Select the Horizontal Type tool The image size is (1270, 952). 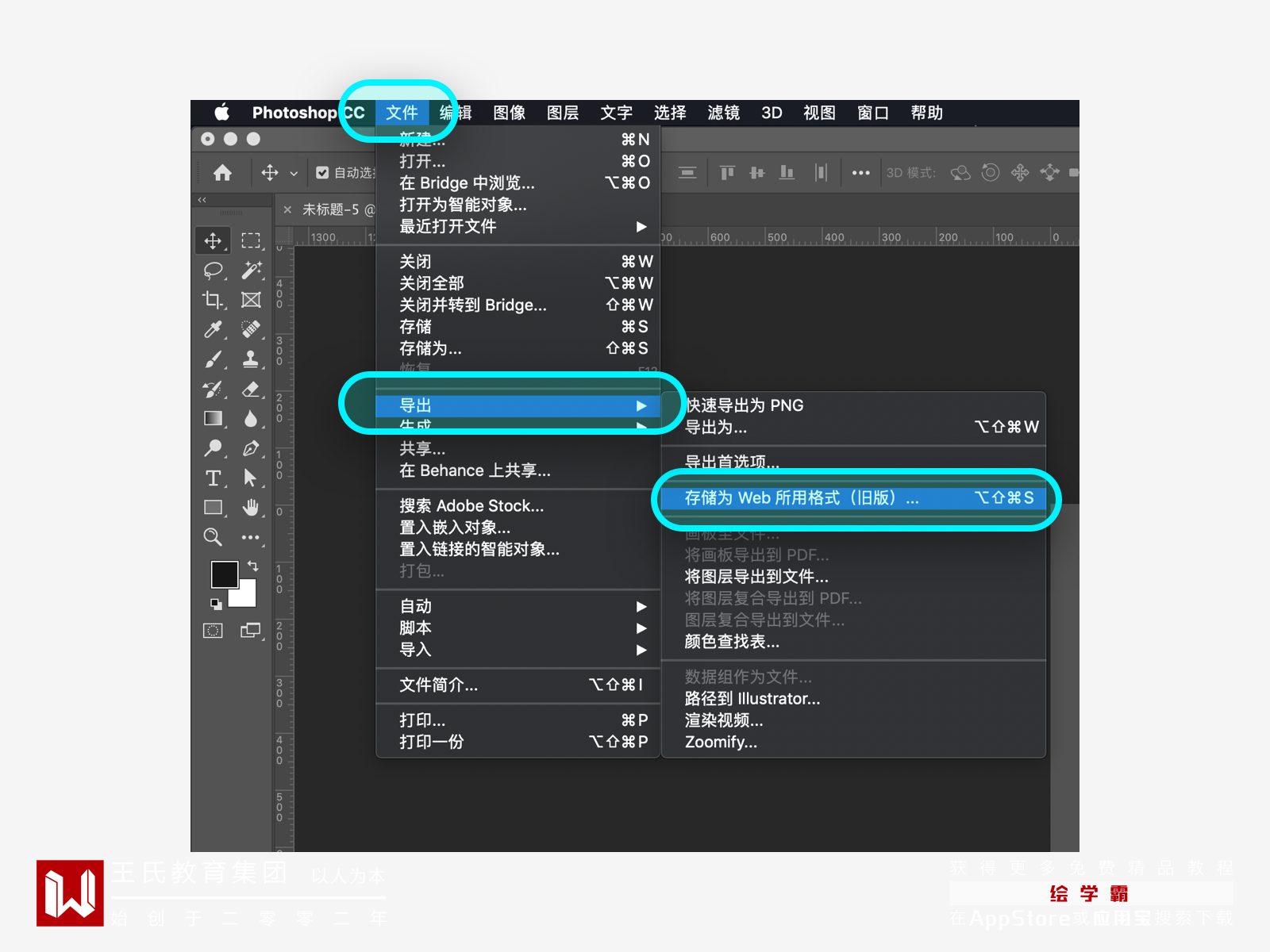(x=213, y=478)
